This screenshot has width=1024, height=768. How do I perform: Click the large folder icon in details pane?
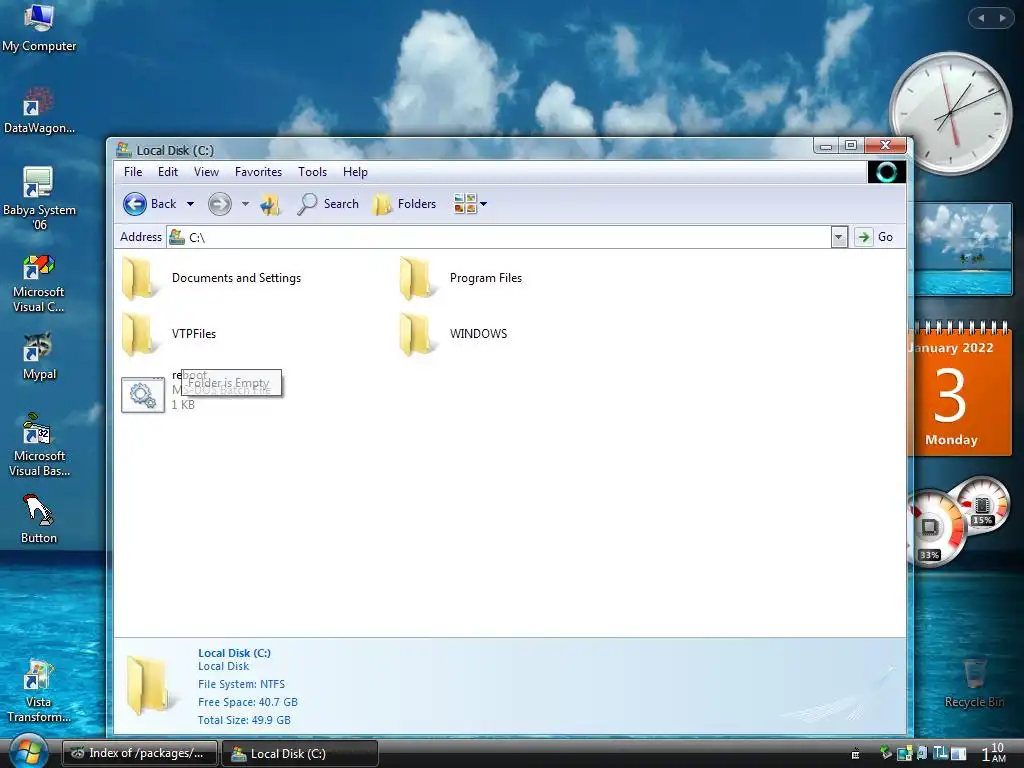[x=150, y=684]
